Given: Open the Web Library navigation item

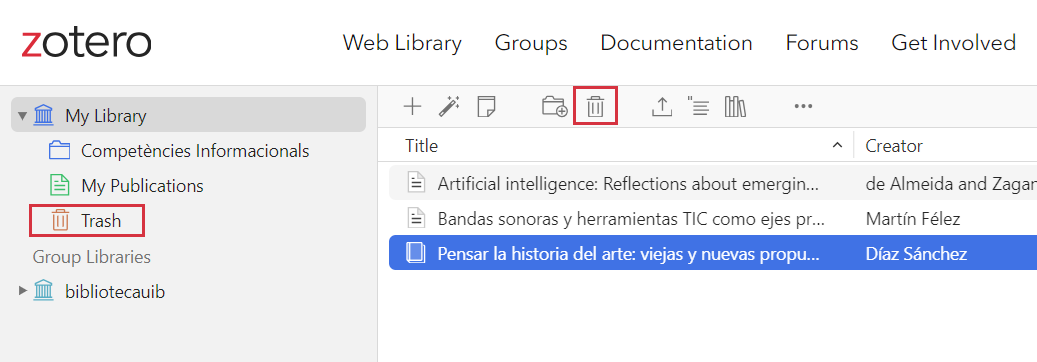Looking at the screenshot, I should [x=402, y=43].
